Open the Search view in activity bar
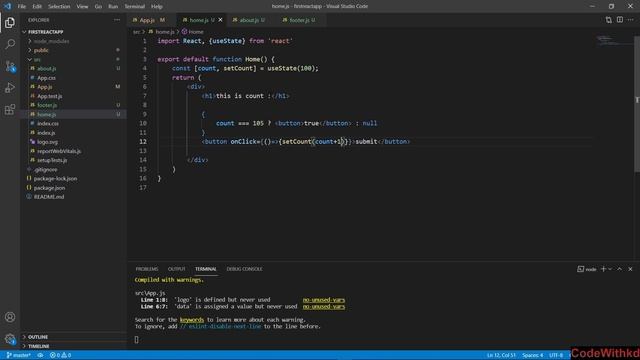Image resolution: width=640 pixels, height=360 pixels. tap(10, 44)
